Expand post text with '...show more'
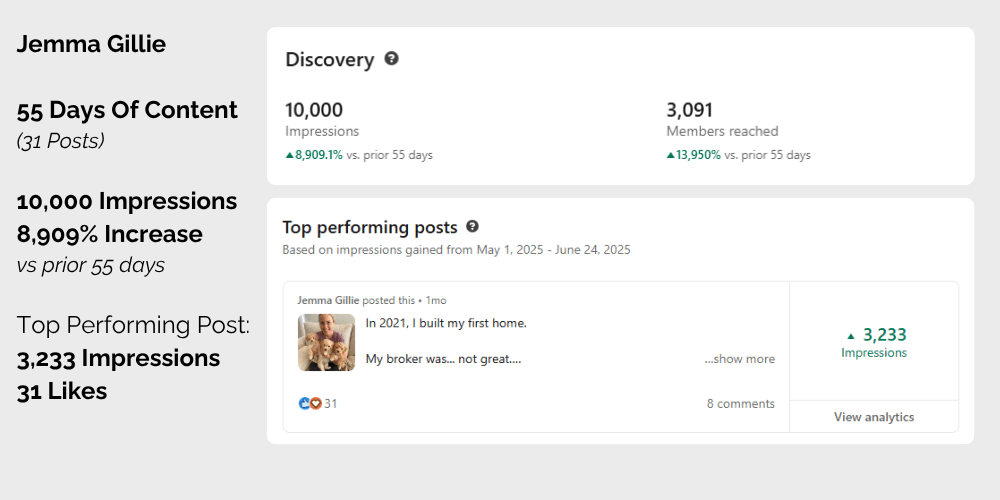Screen dimensions: 1000x500 tap(740, 359)
